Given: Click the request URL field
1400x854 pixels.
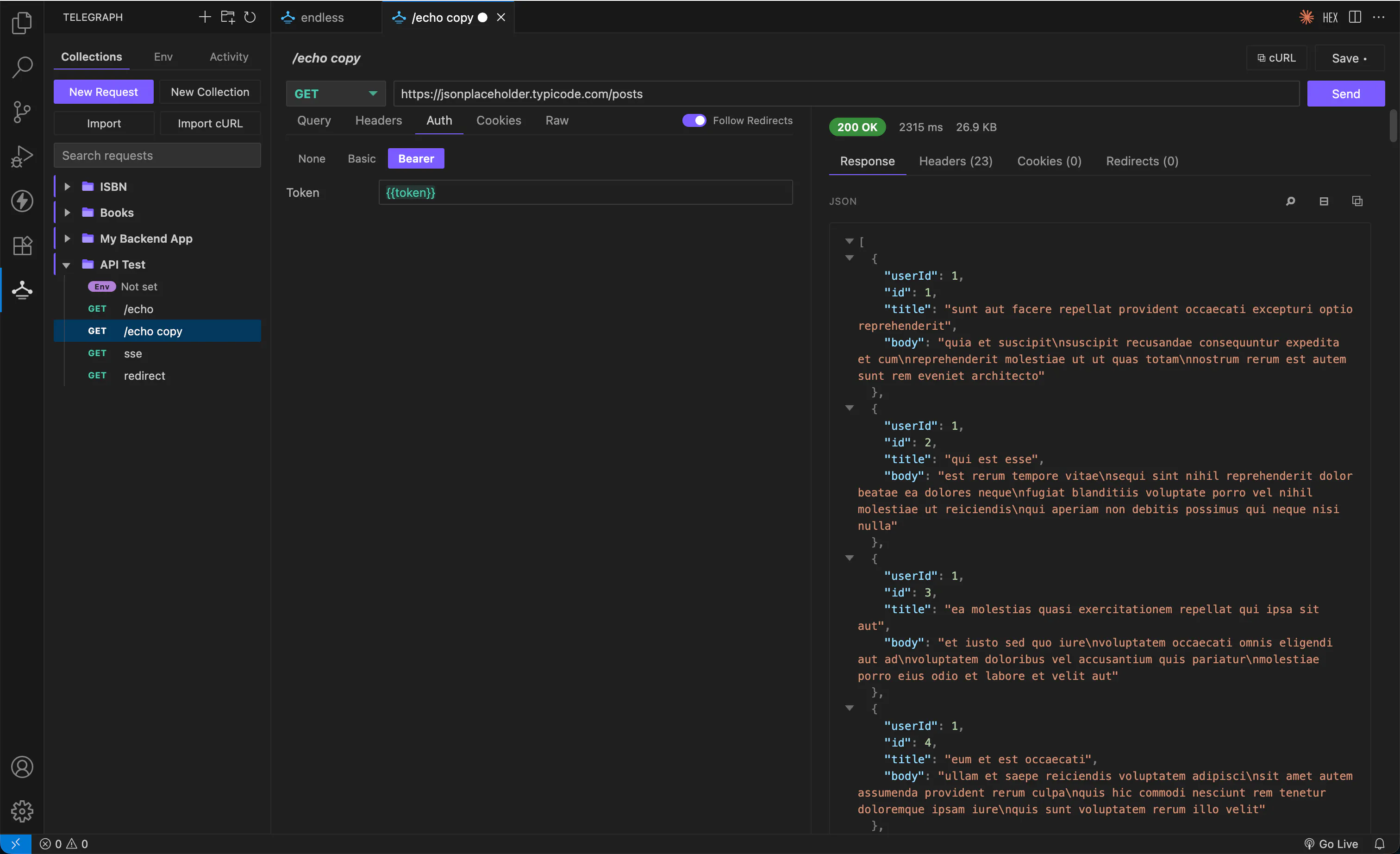Looking at the screenshot, I should tap(846, 94).
